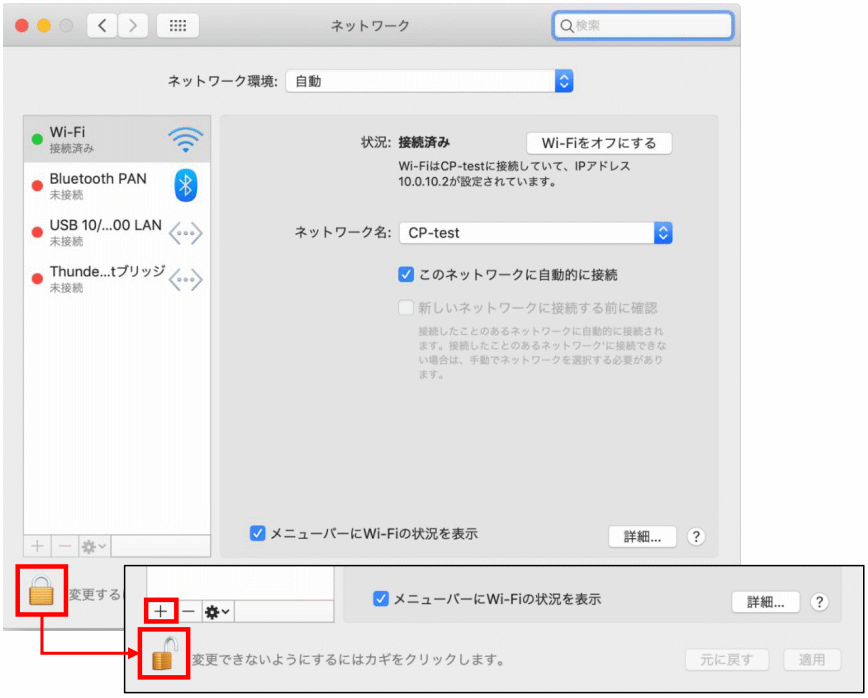Go back with the toolbar left arrow
This screenshot has width=868, height=698.
[102, 26]
